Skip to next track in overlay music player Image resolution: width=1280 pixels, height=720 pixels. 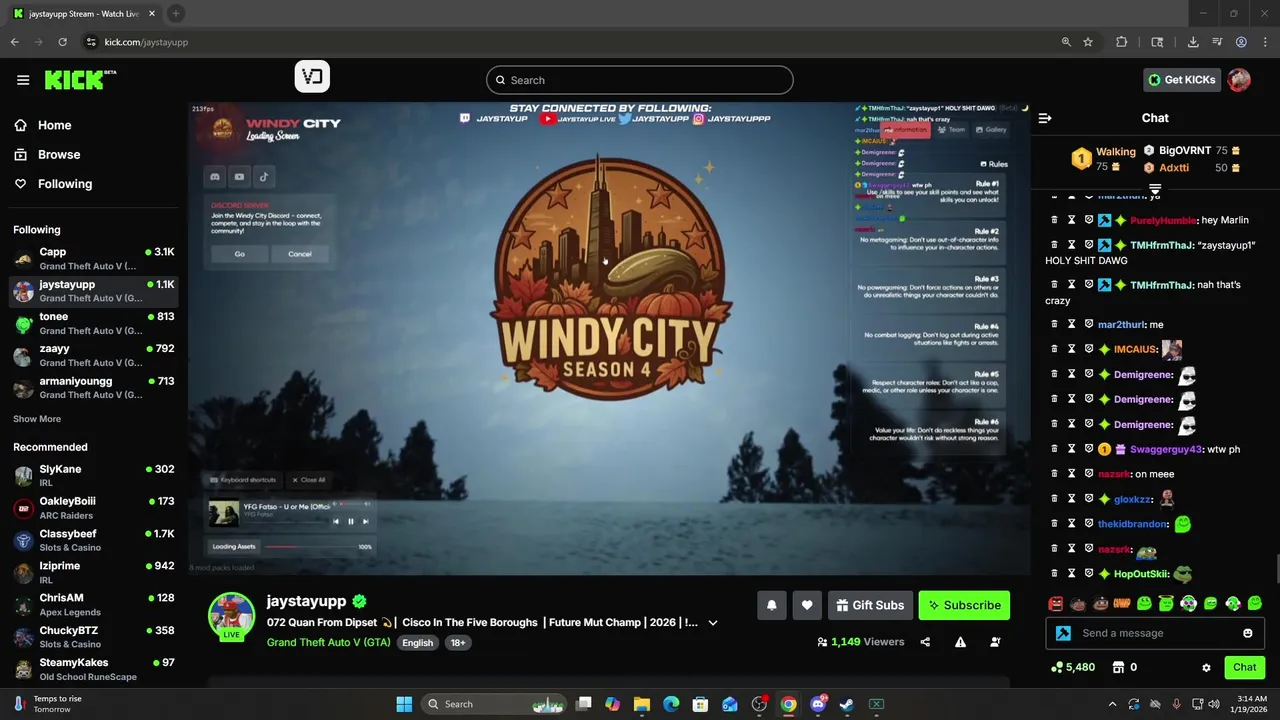pos(365,521)
